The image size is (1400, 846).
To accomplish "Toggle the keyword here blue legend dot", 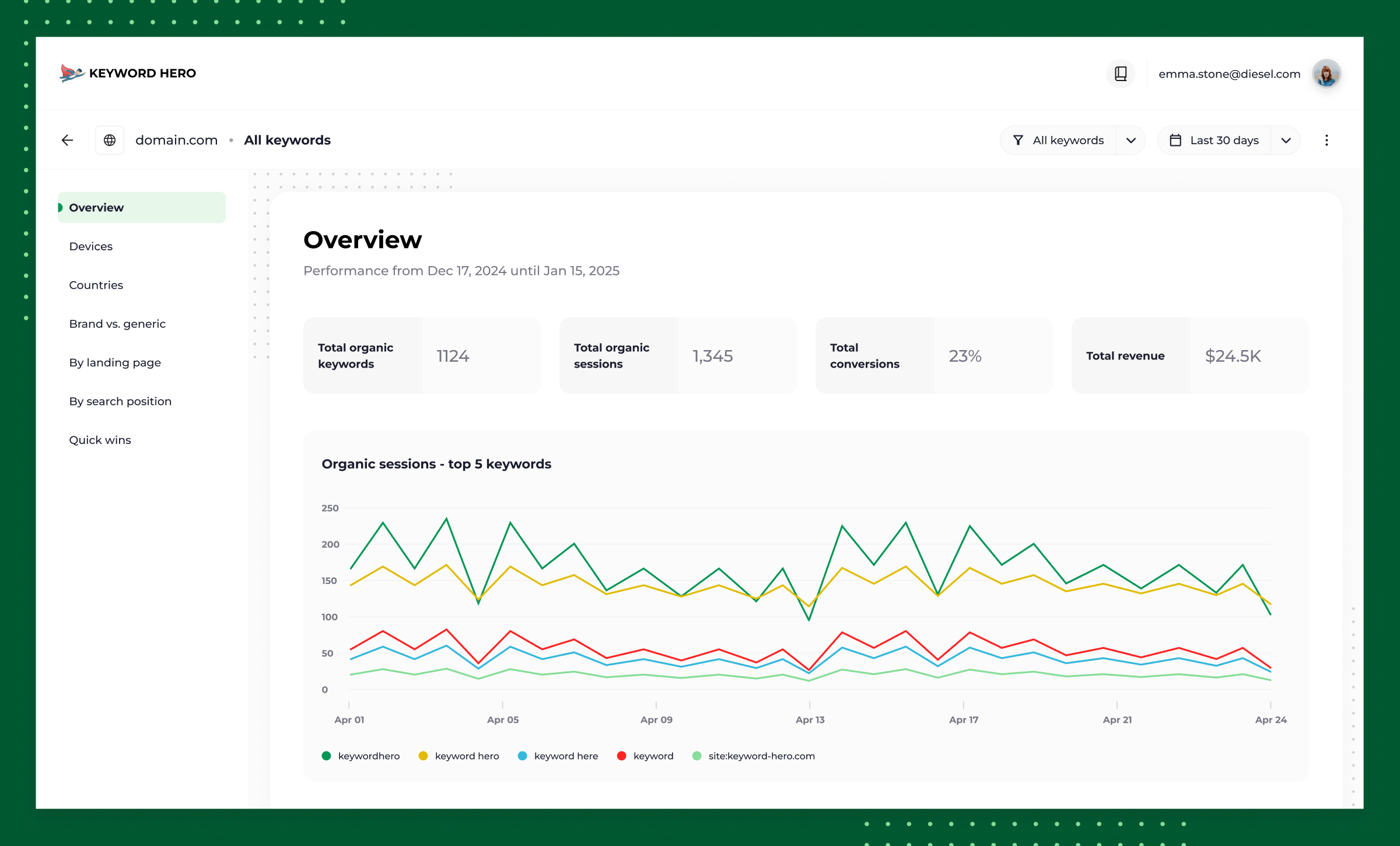I will 523,756.
